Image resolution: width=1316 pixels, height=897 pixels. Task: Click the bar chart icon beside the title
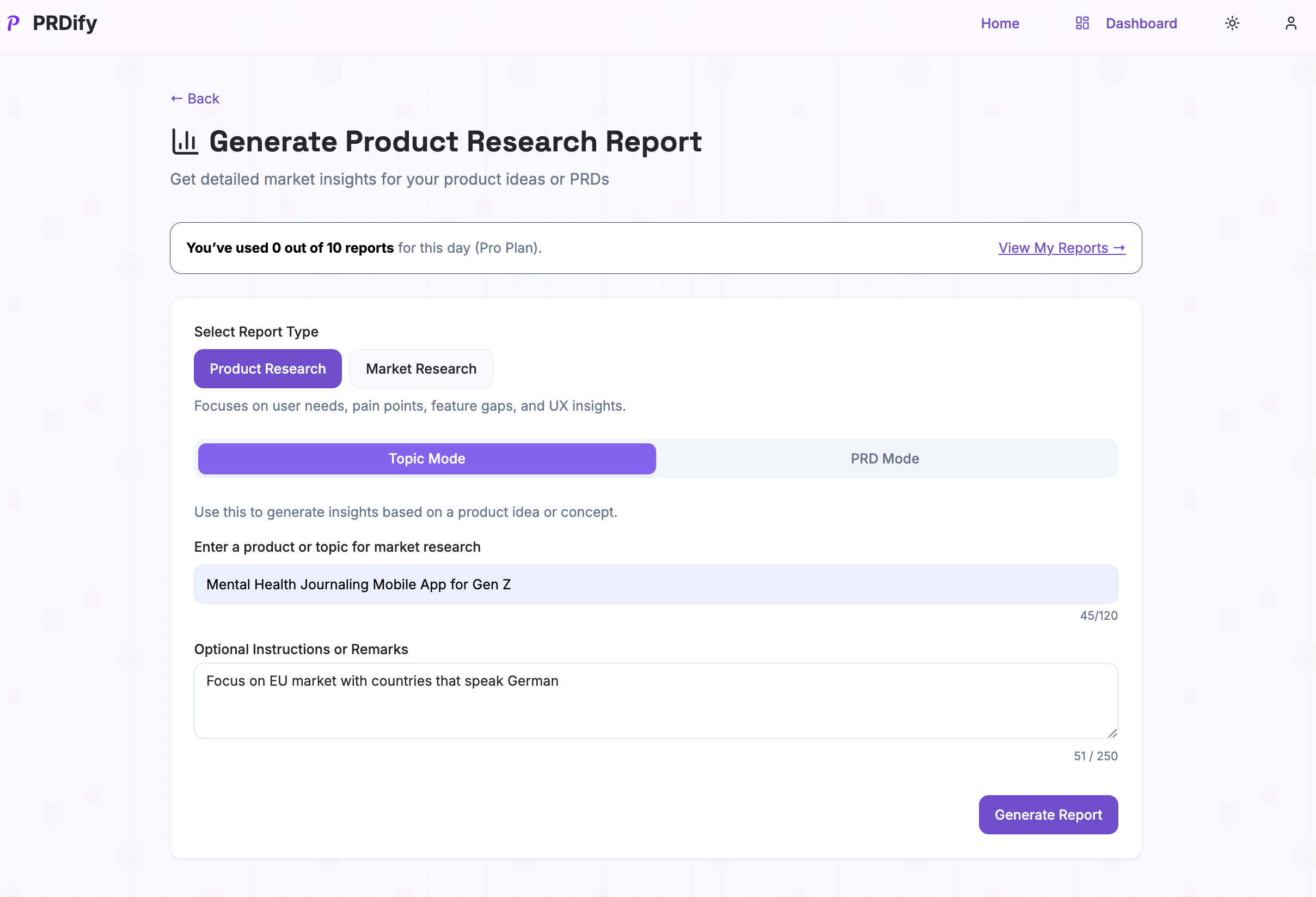click(185, 141)
